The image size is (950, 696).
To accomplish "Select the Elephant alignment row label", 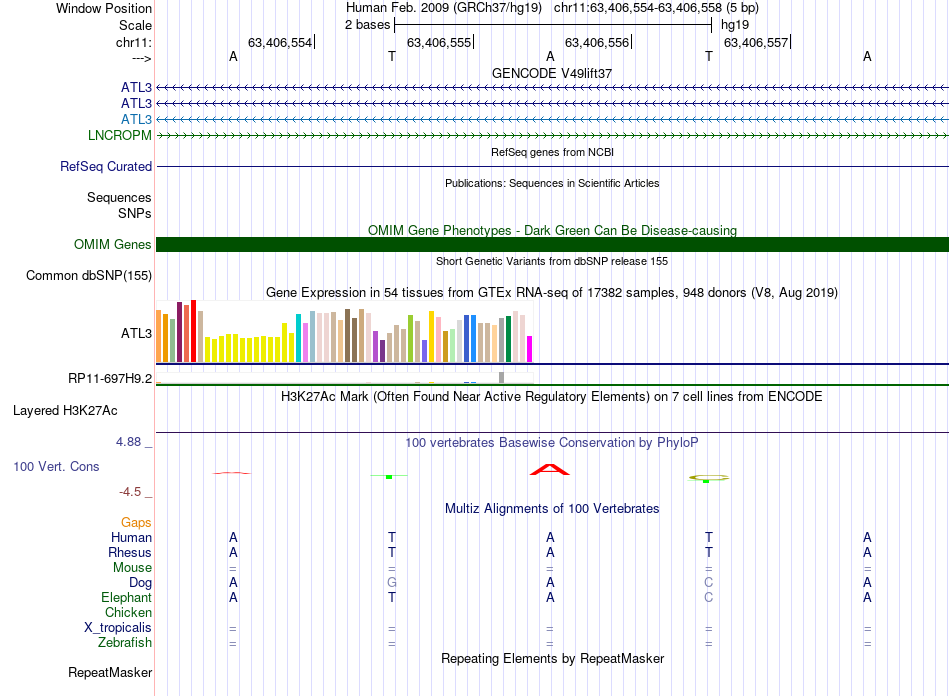I will pos(126,597).
